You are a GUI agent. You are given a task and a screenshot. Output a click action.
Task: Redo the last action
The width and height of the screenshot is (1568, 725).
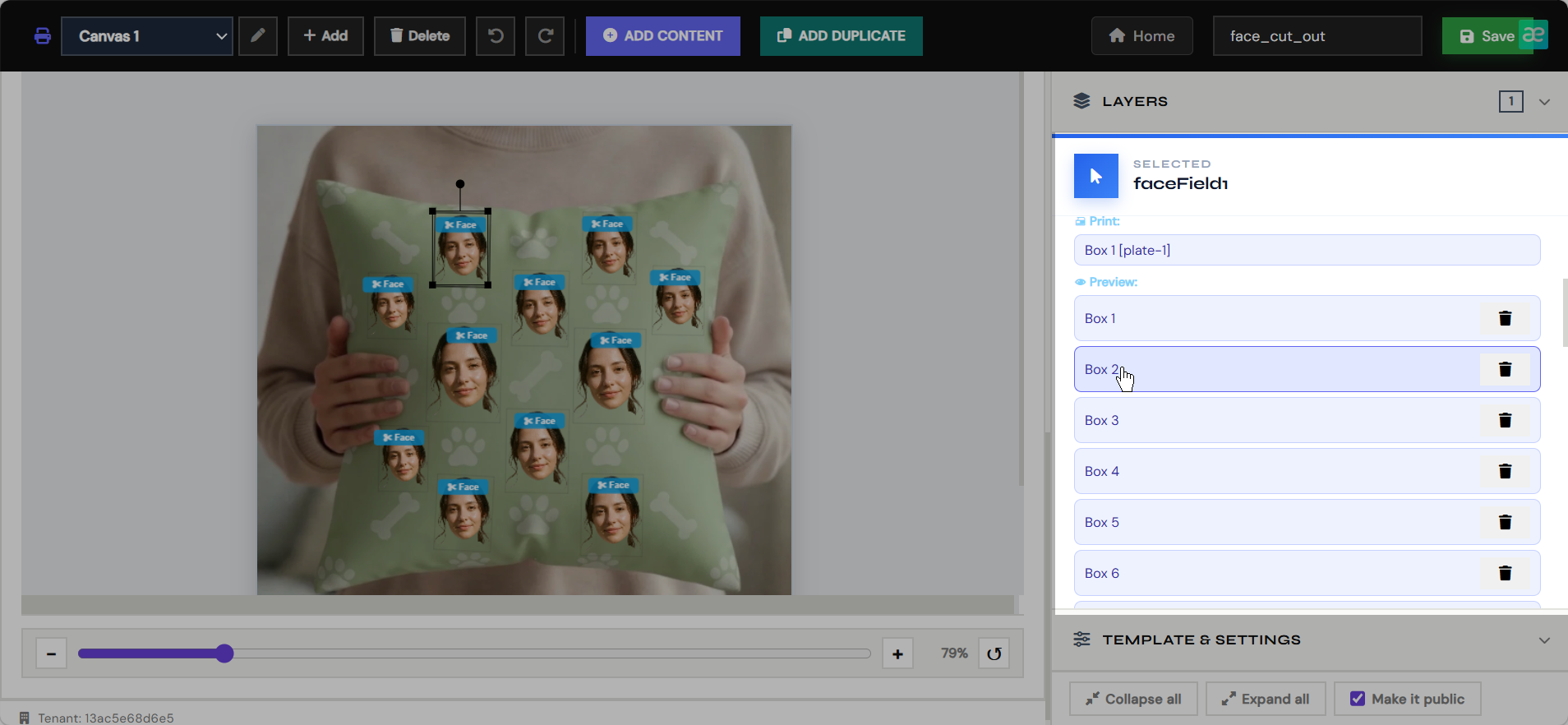545,36
